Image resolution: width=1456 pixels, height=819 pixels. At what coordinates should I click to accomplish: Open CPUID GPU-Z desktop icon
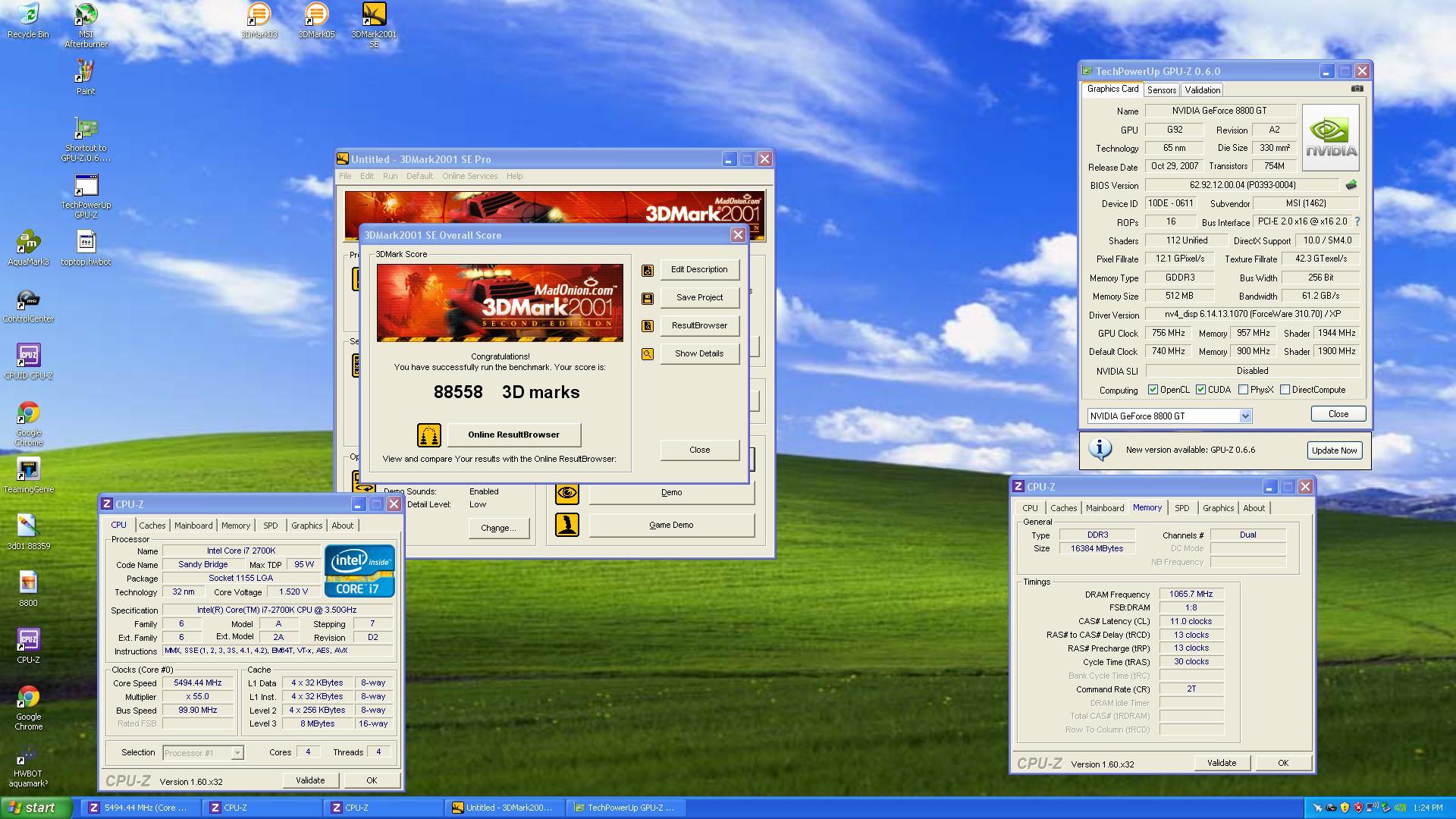coord(28,362)
